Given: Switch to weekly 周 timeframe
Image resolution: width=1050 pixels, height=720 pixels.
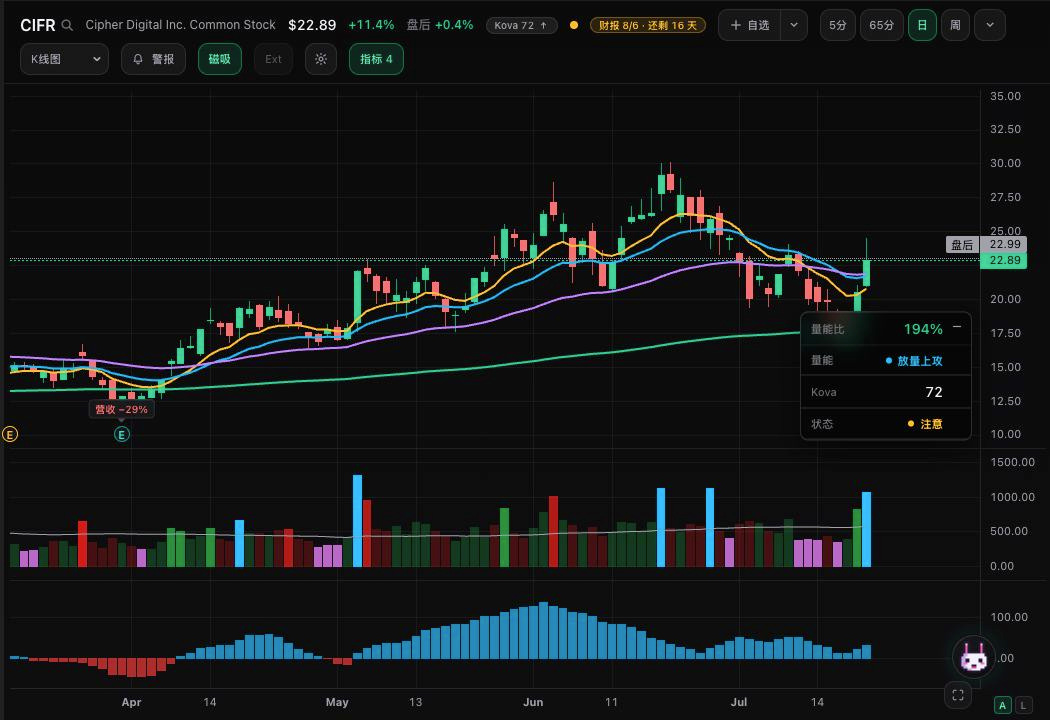Looking at the screenshot, I should coord(956,25).
